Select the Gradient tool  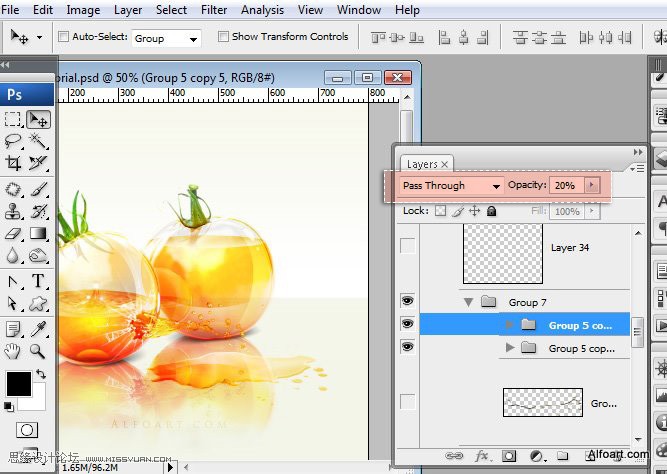(38, 233)
